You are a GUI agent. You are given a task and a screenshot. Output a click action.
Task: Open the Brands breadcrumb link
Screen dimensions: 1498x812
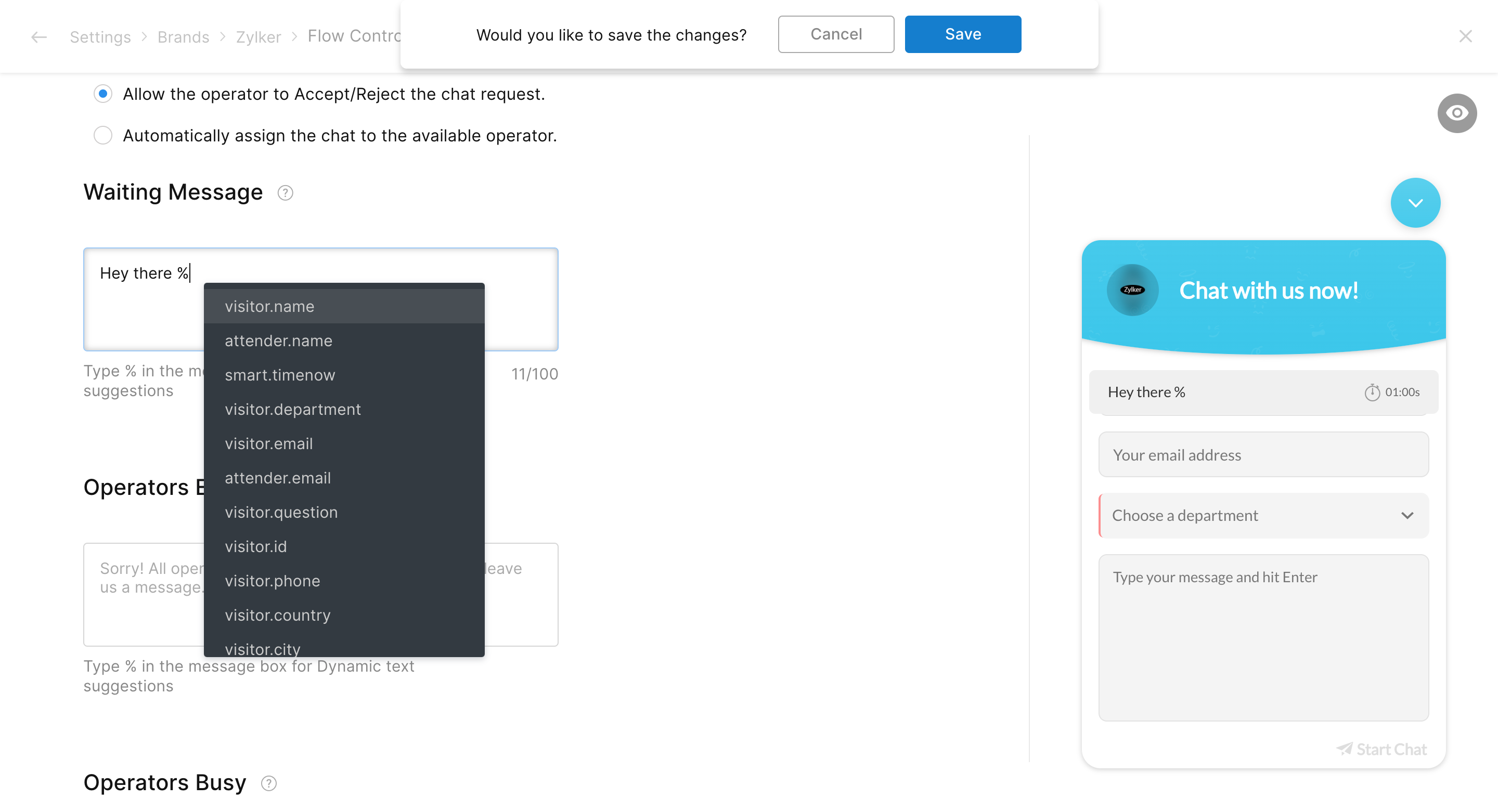(183, 37)
